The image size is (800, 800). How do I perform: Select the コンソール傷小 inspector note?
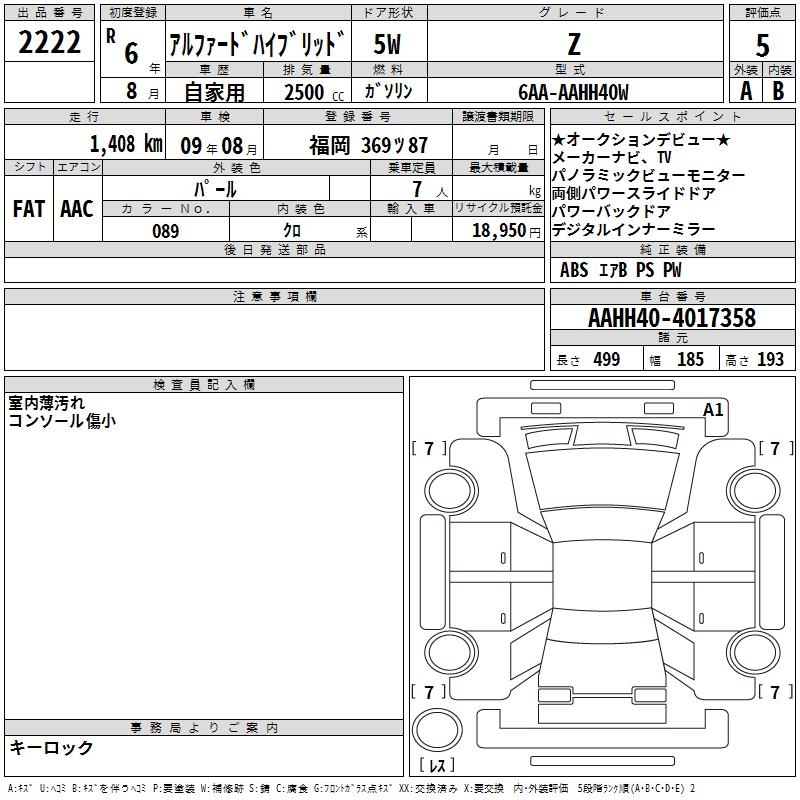coord(62,421)
